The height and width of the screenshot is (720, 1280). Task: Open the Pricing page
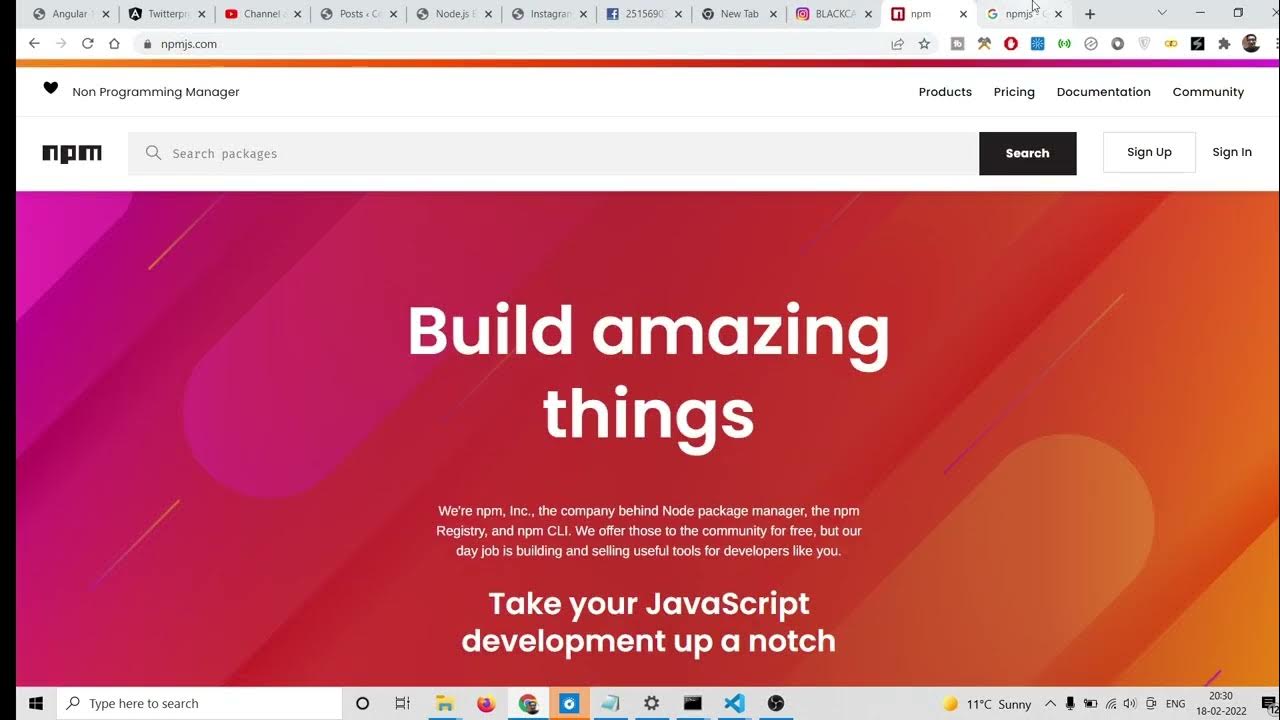1014,92
